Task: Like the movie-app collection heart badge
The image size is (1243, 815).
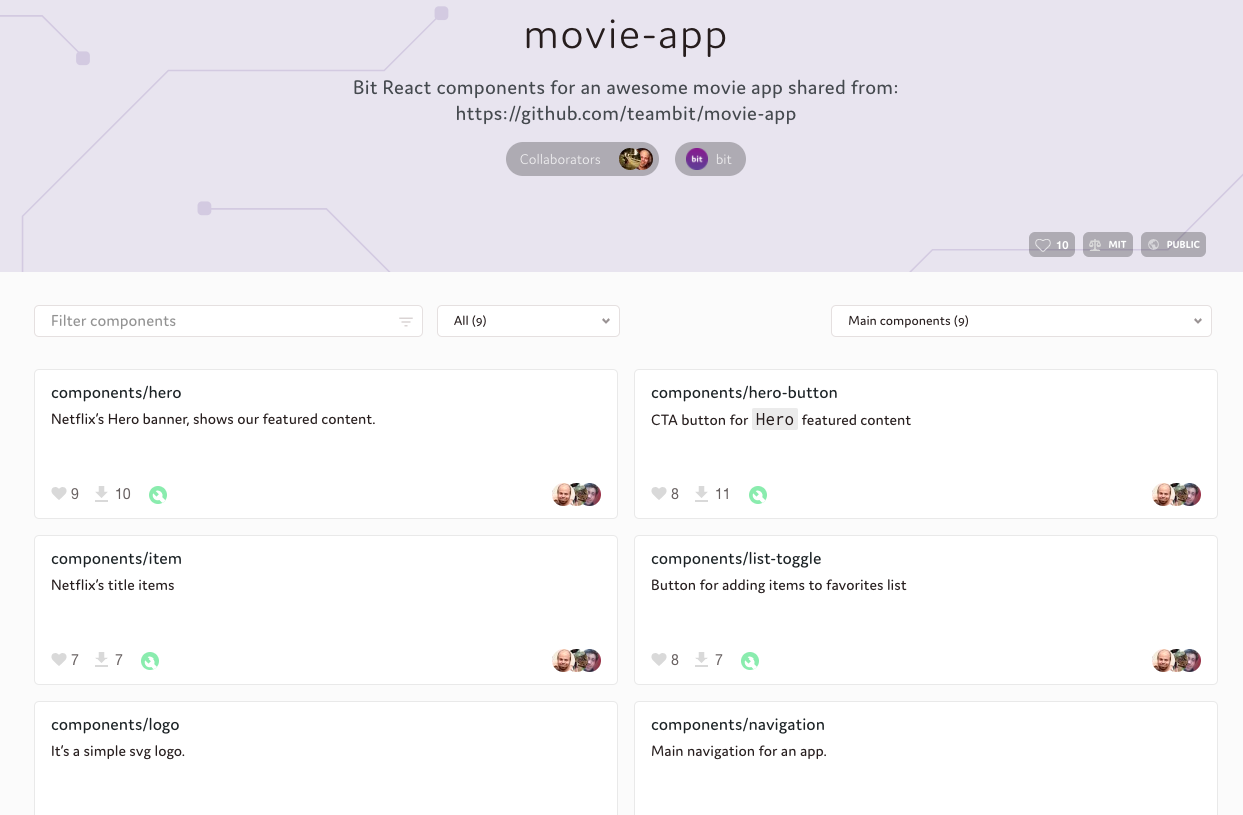Action: [x=1051, y=245]
